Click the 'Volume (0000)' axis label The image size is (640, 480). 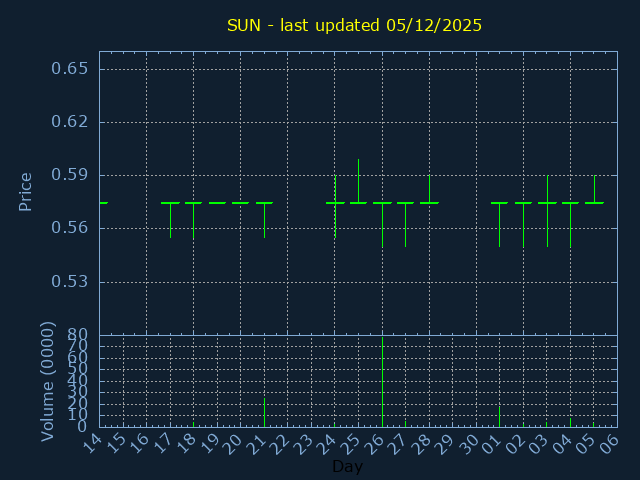point(47,381)
